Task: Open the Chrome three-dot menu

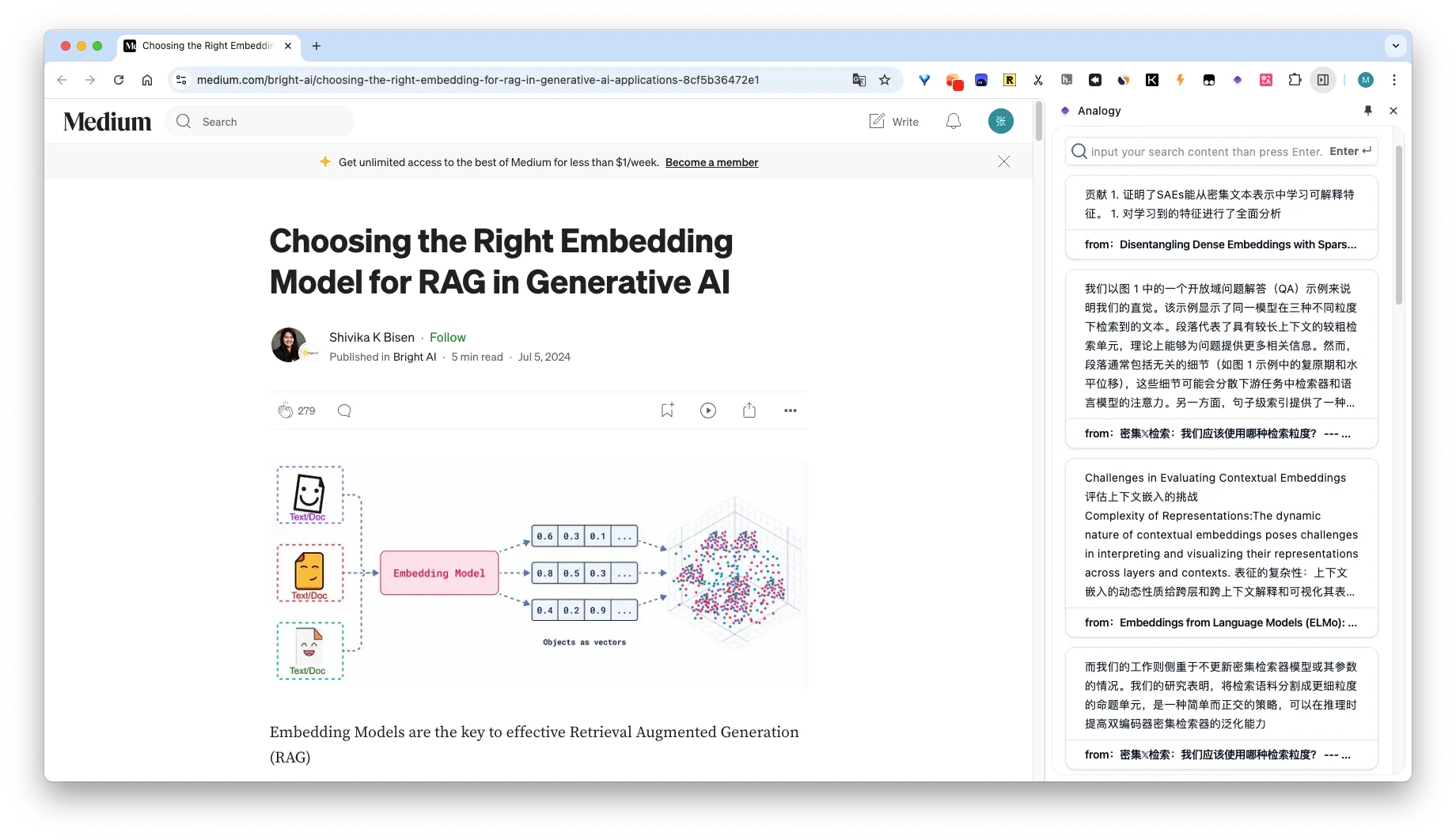Action: (1395, 80)
